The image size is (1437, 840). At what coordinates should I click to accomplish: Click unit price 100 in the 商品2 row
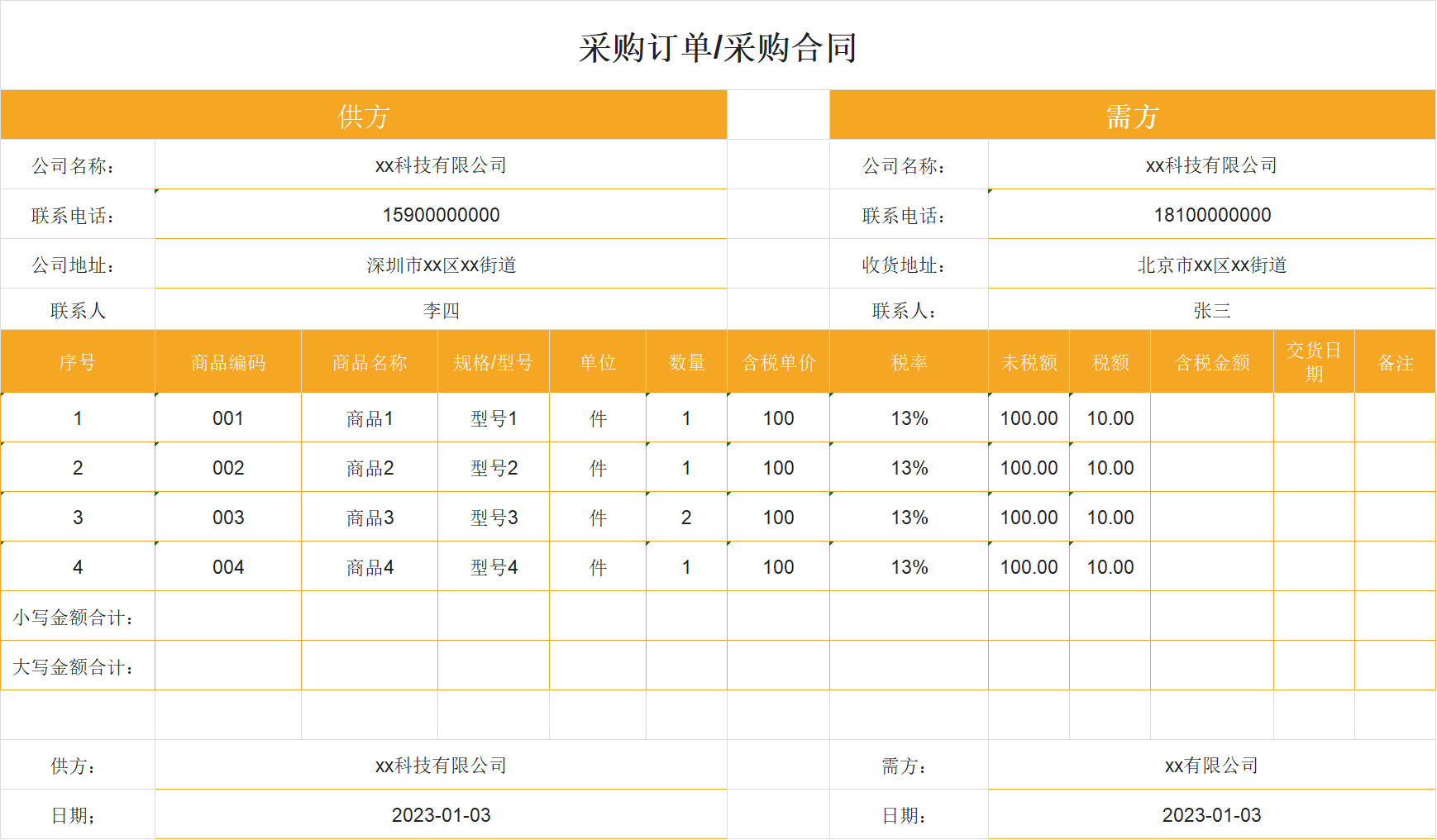778,468
